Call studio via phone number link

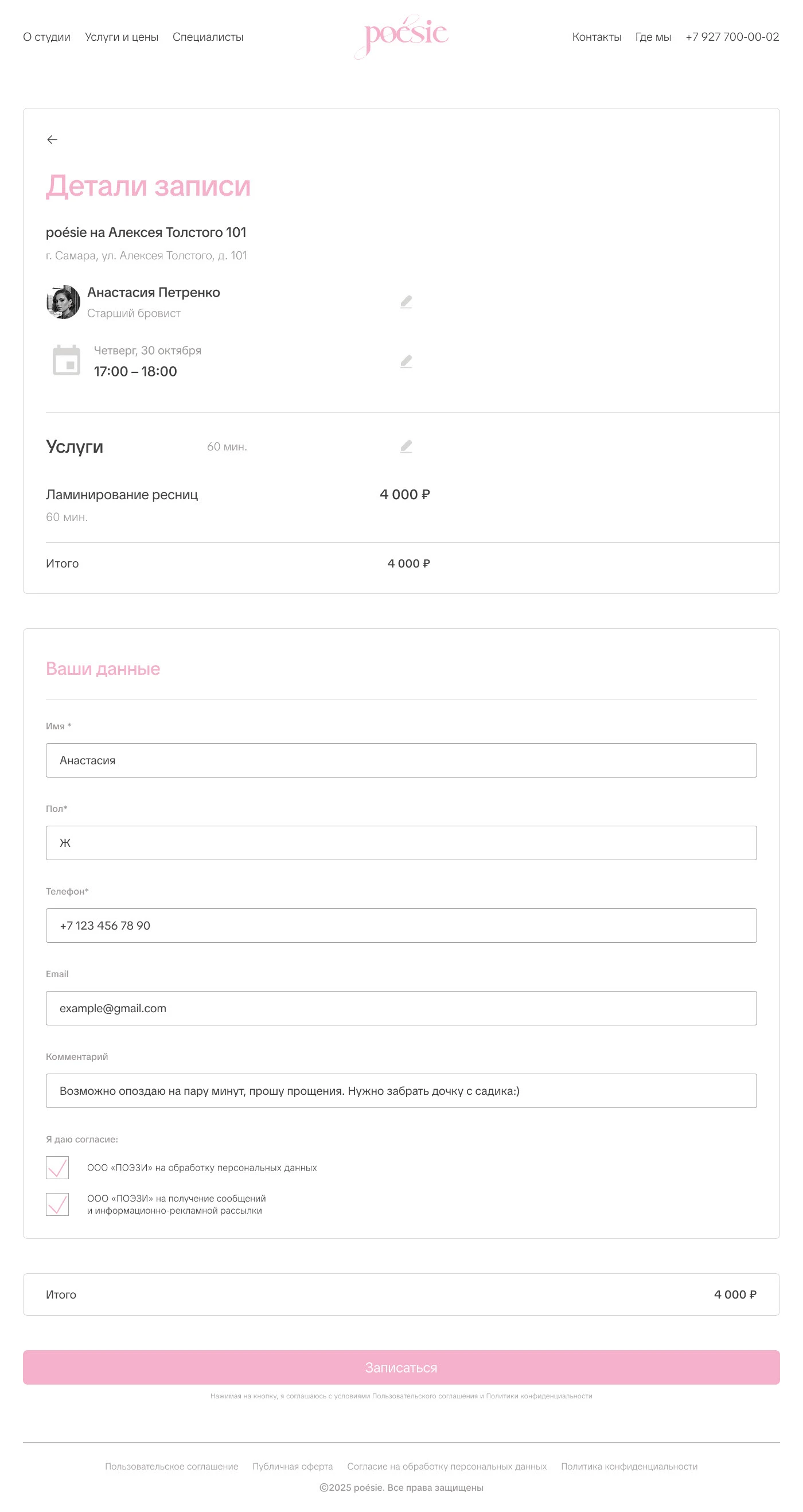click(x=732, y=37)
